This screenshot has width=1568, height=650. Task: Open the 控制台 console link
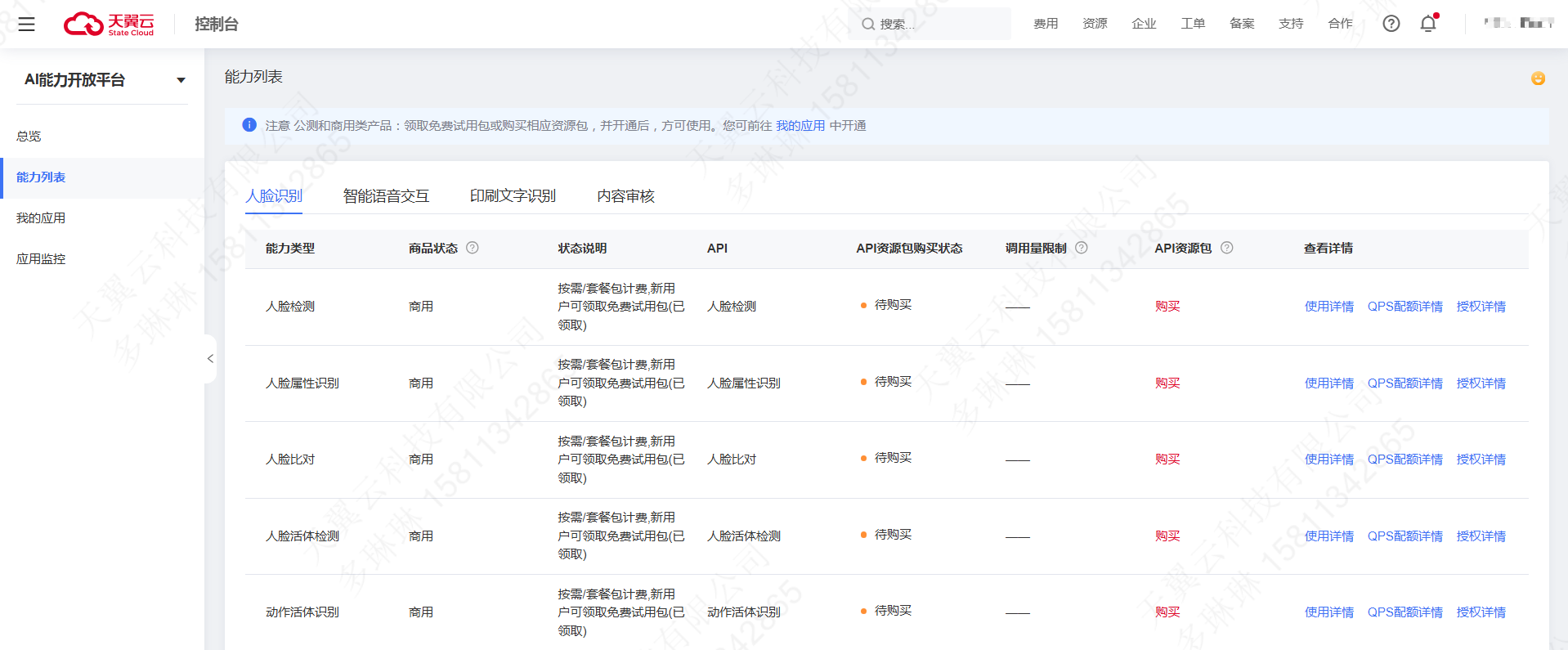coord(217,24)
